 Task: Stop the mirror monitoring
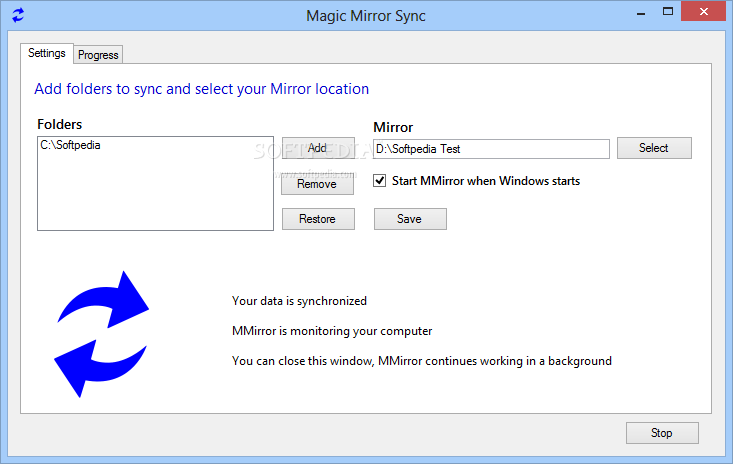point(662,433)
